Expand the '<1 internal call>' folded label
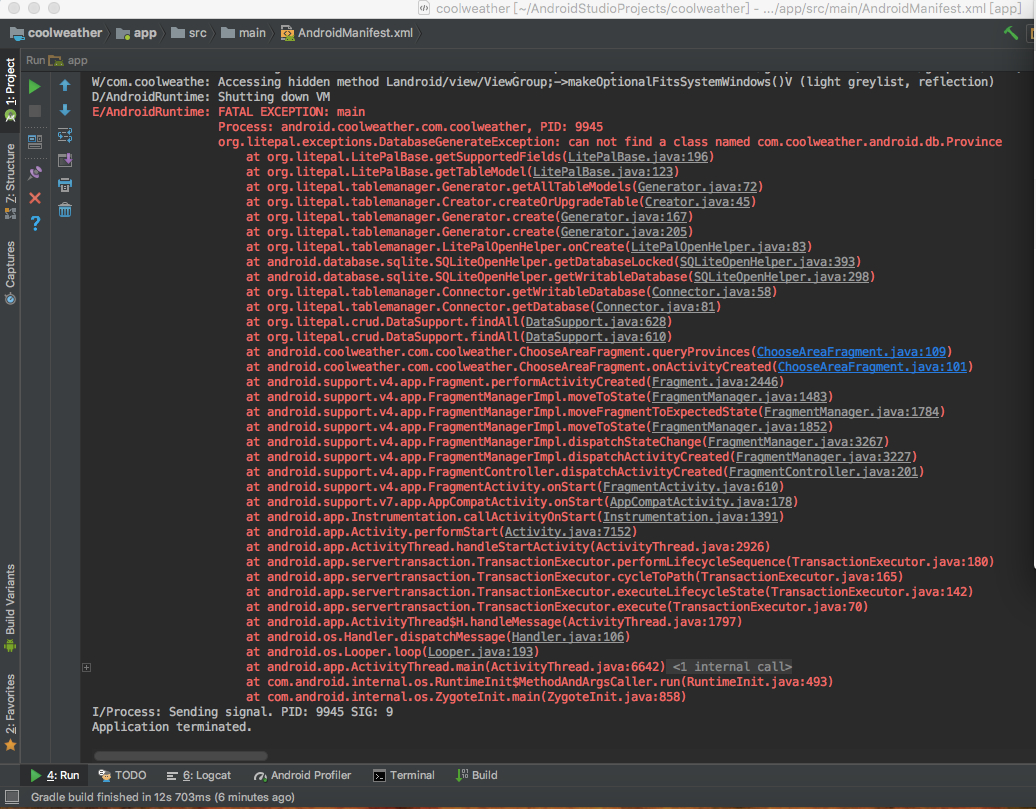Screen dimensions: 1036x809 click(x=731, y=667)
